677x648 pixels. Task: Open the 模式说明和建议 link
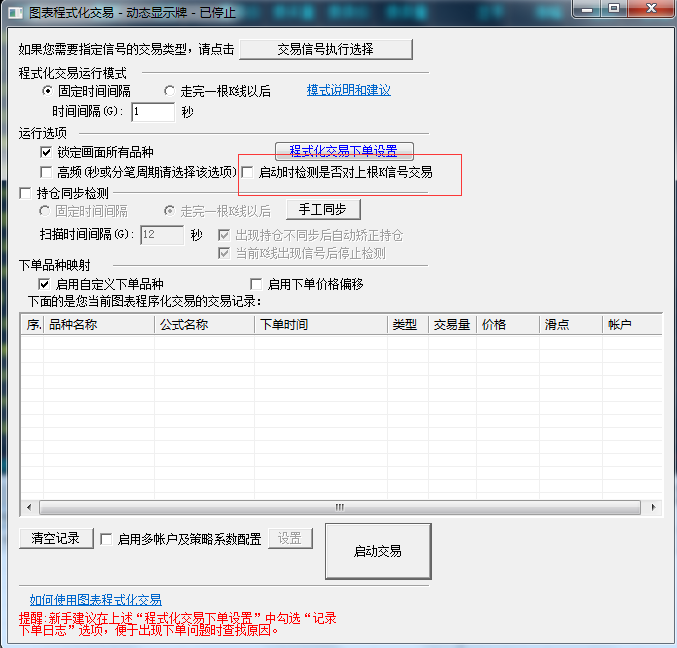pos(348,90)
